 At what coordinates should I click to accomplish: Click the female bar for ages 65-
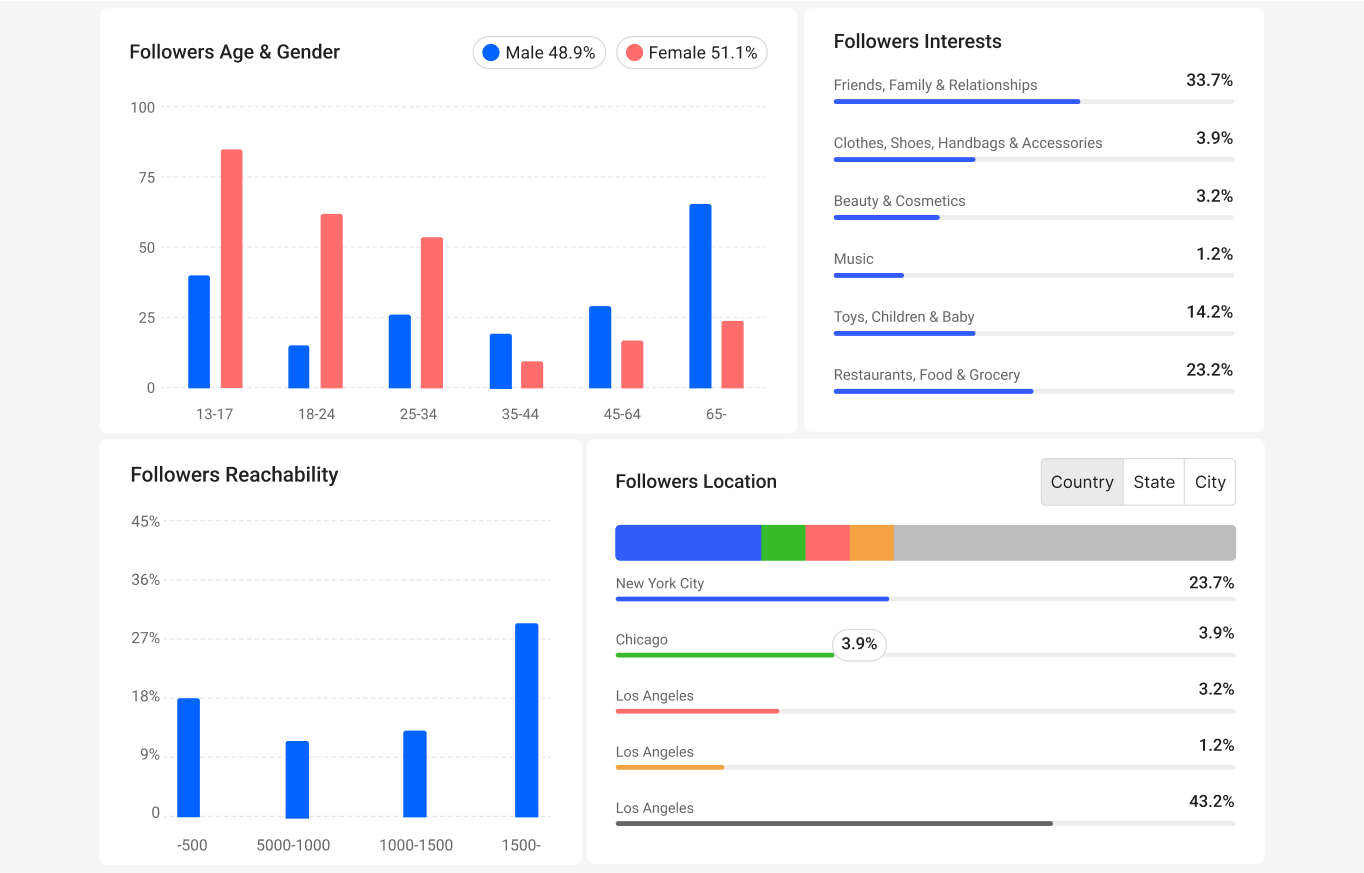tap(732, 354)
